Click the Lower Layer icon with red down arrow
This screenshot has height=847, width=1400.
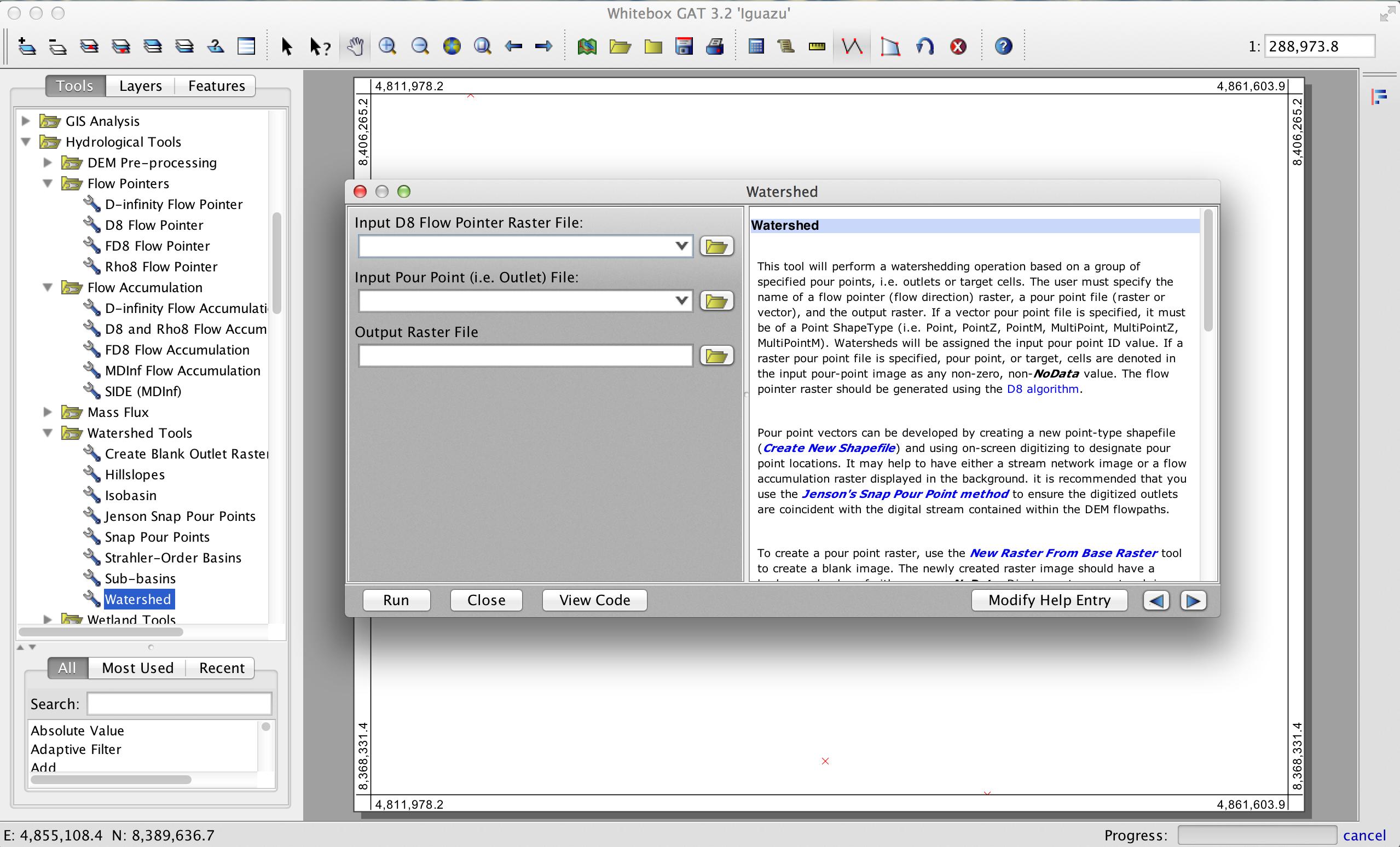(121, 46)
